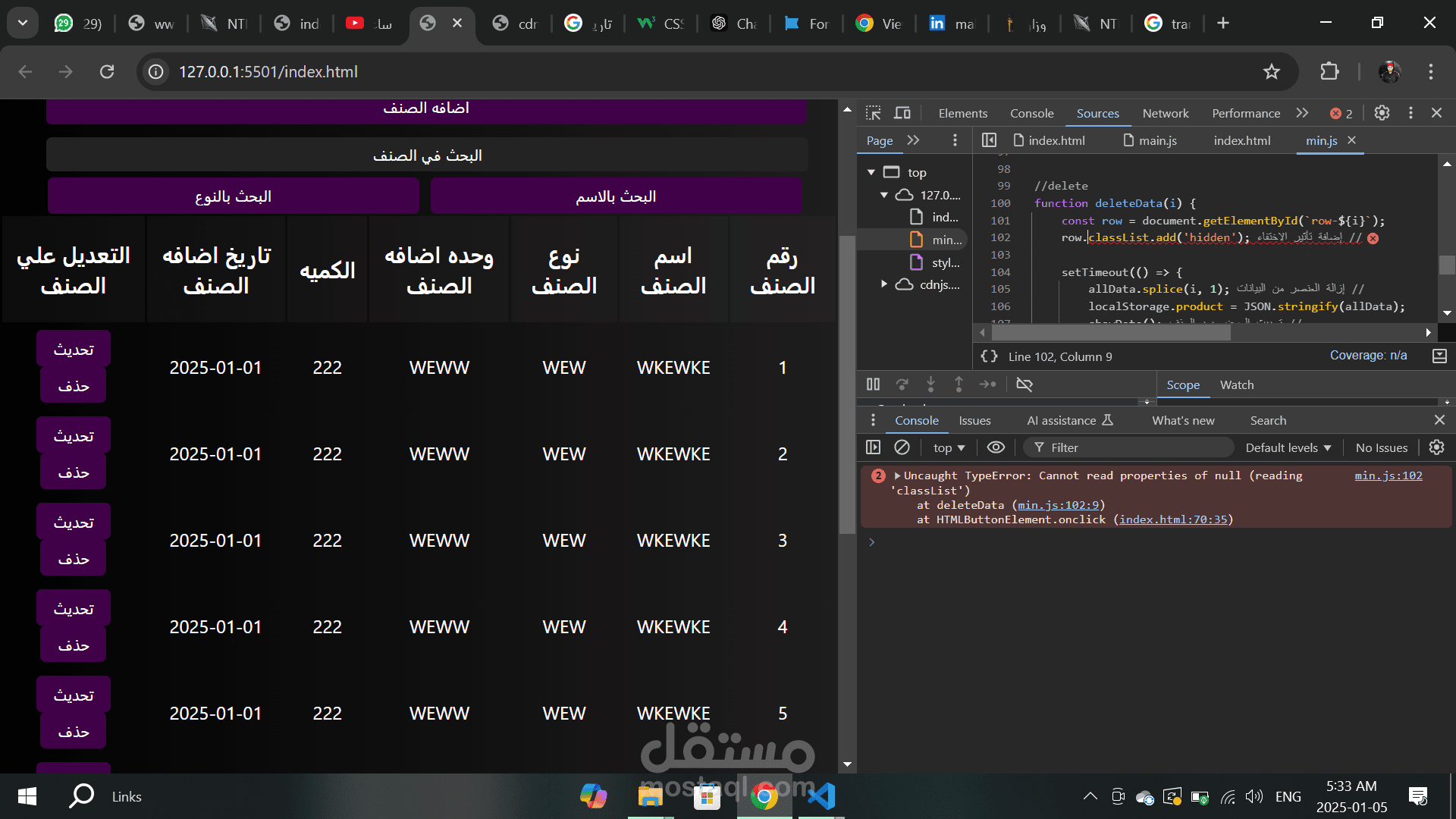This screenshot has width=1456, height=819.
Task: Open the Issues drawer tab
Action: pyautogui.click(x=974, y=420)
